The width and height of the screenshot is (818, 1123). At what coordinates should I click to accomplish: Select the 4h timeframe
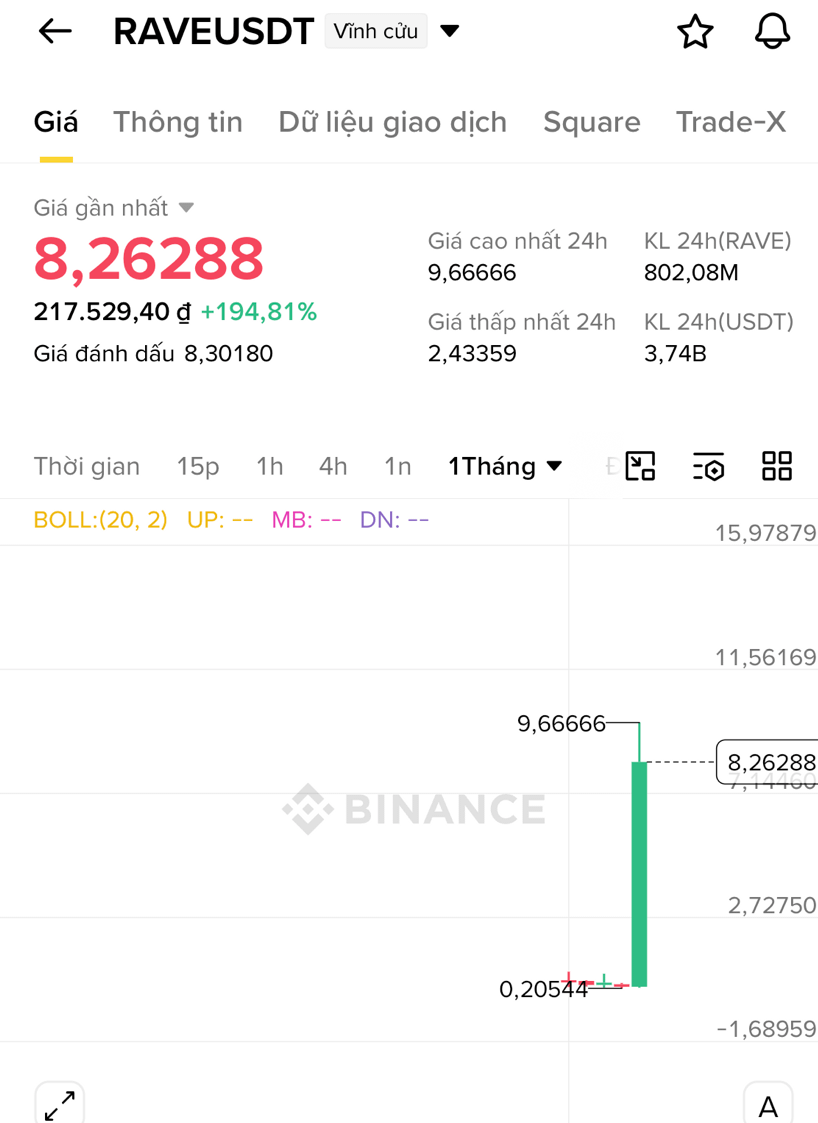(333, 466)
